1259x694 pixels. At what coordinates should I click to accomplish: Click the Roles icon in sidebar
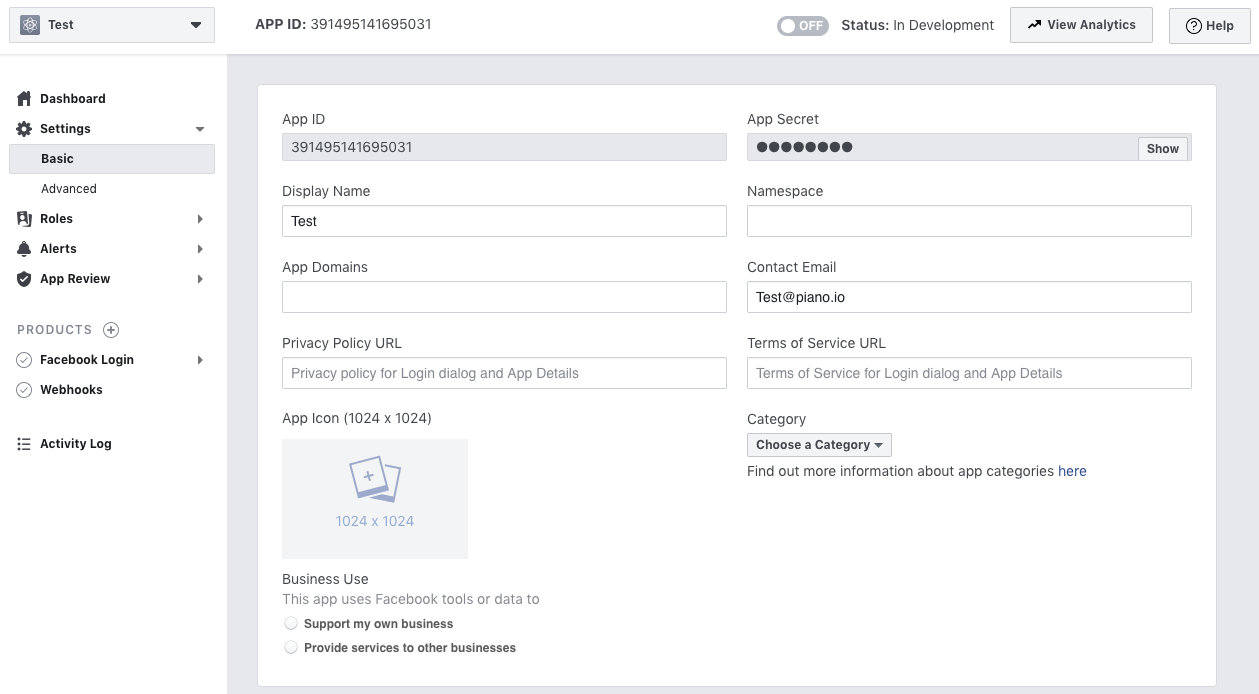pyautogui.click(x=24, y=219)
